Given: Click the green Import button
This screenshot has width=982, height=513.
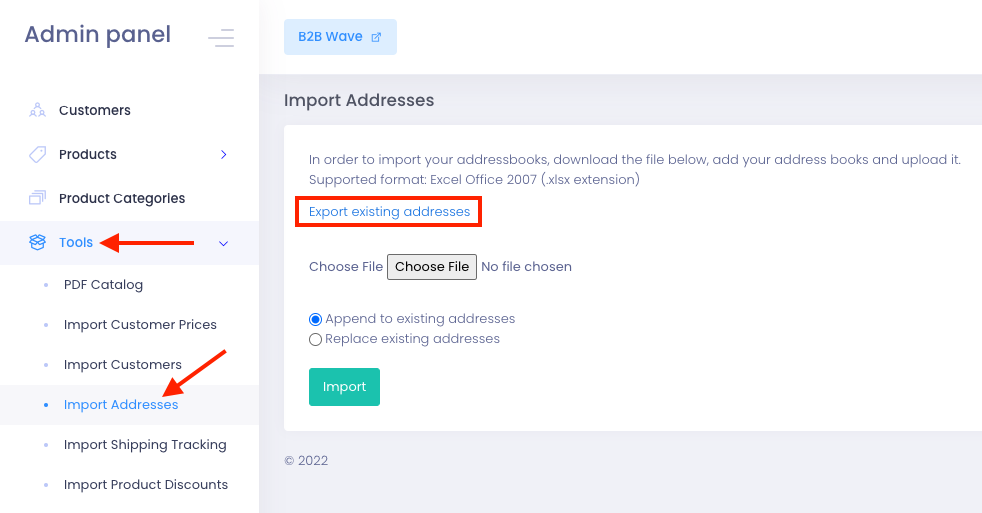Looking at the screenshot, I should pyautogui.click(x=344, y=387).
